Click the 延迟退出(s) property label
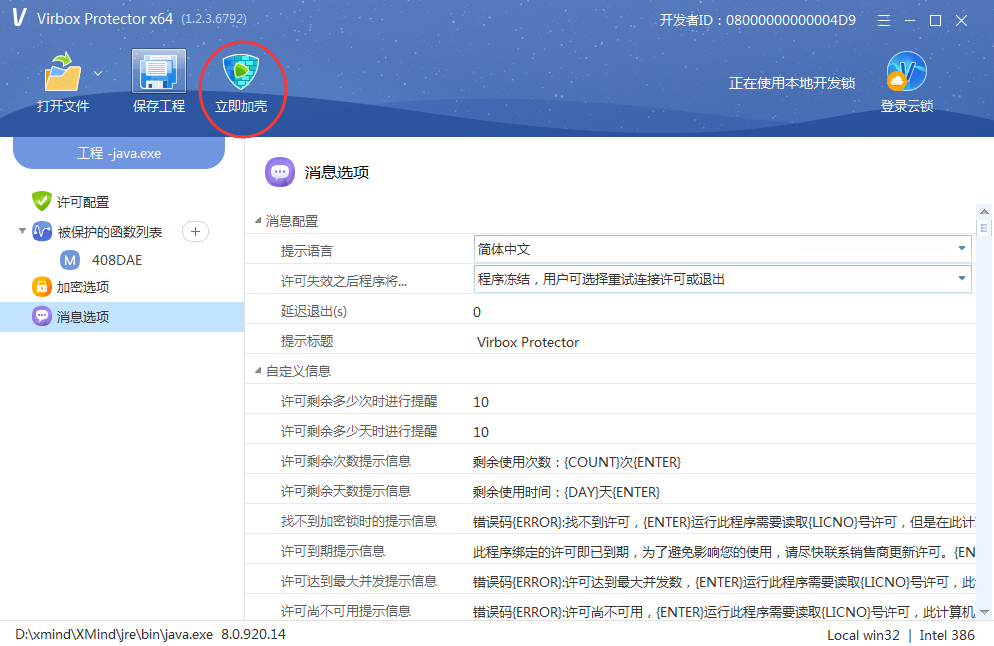Image resolution: width=994 pixels, height=646 pixels. click(314, 311)
